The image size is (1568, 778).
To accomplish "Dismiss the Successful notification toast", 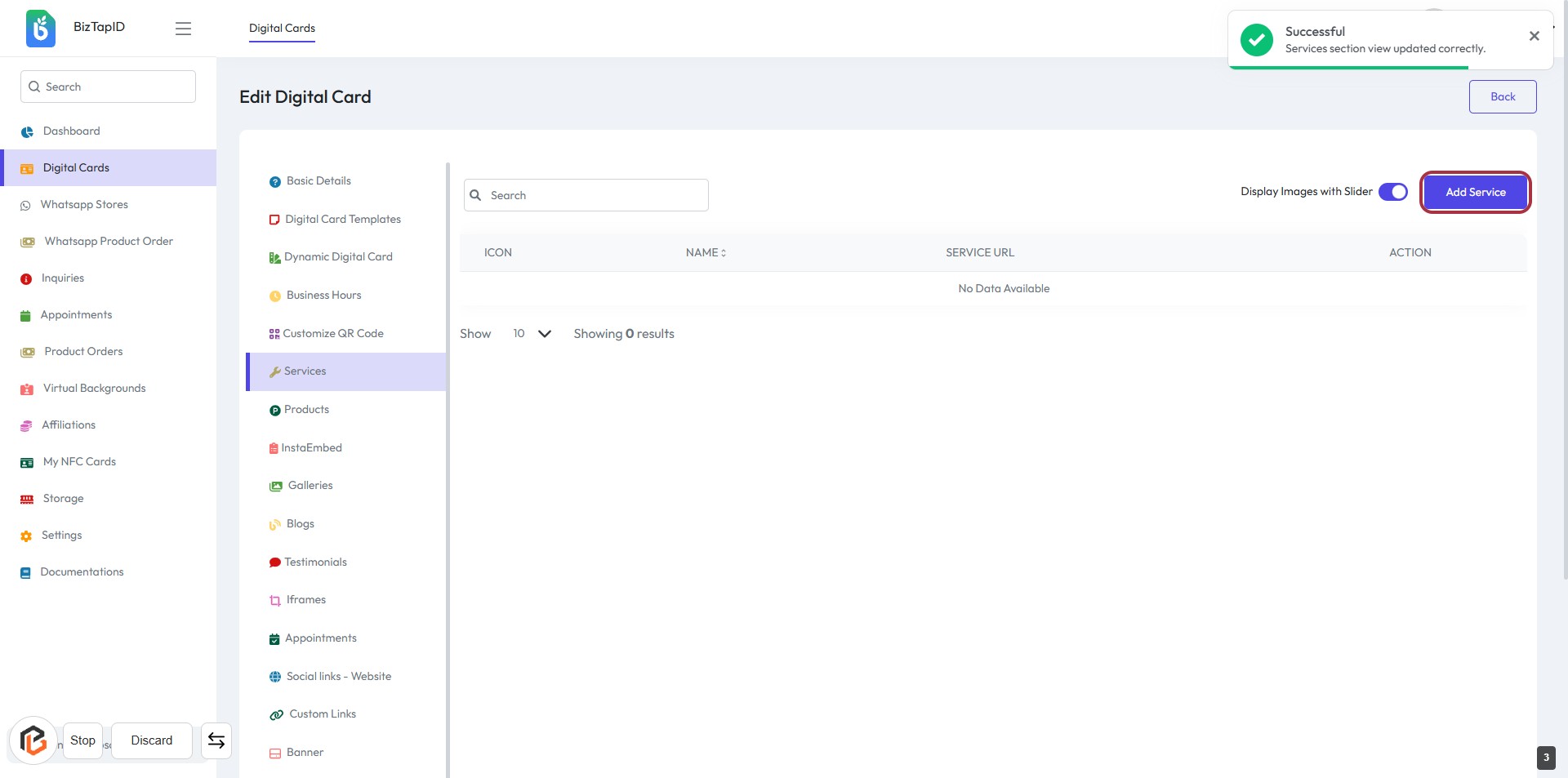I will coord(1534,36).
